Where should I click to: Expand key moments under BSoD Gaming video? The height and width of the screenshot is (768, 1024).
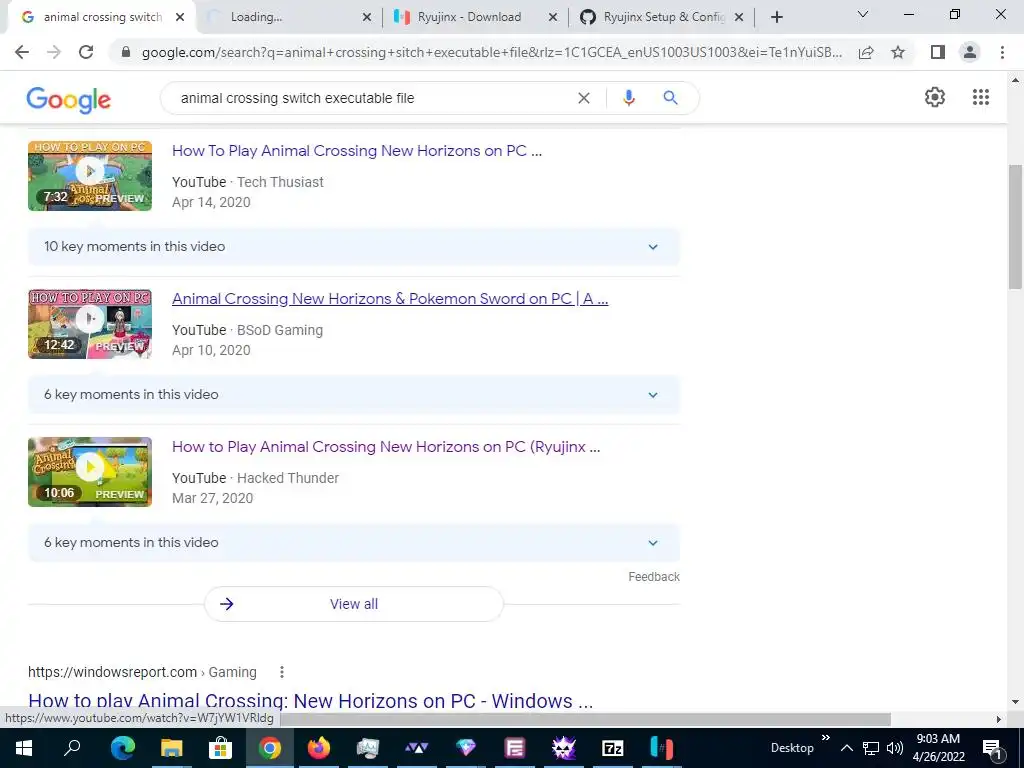click(x=353, y=394)
